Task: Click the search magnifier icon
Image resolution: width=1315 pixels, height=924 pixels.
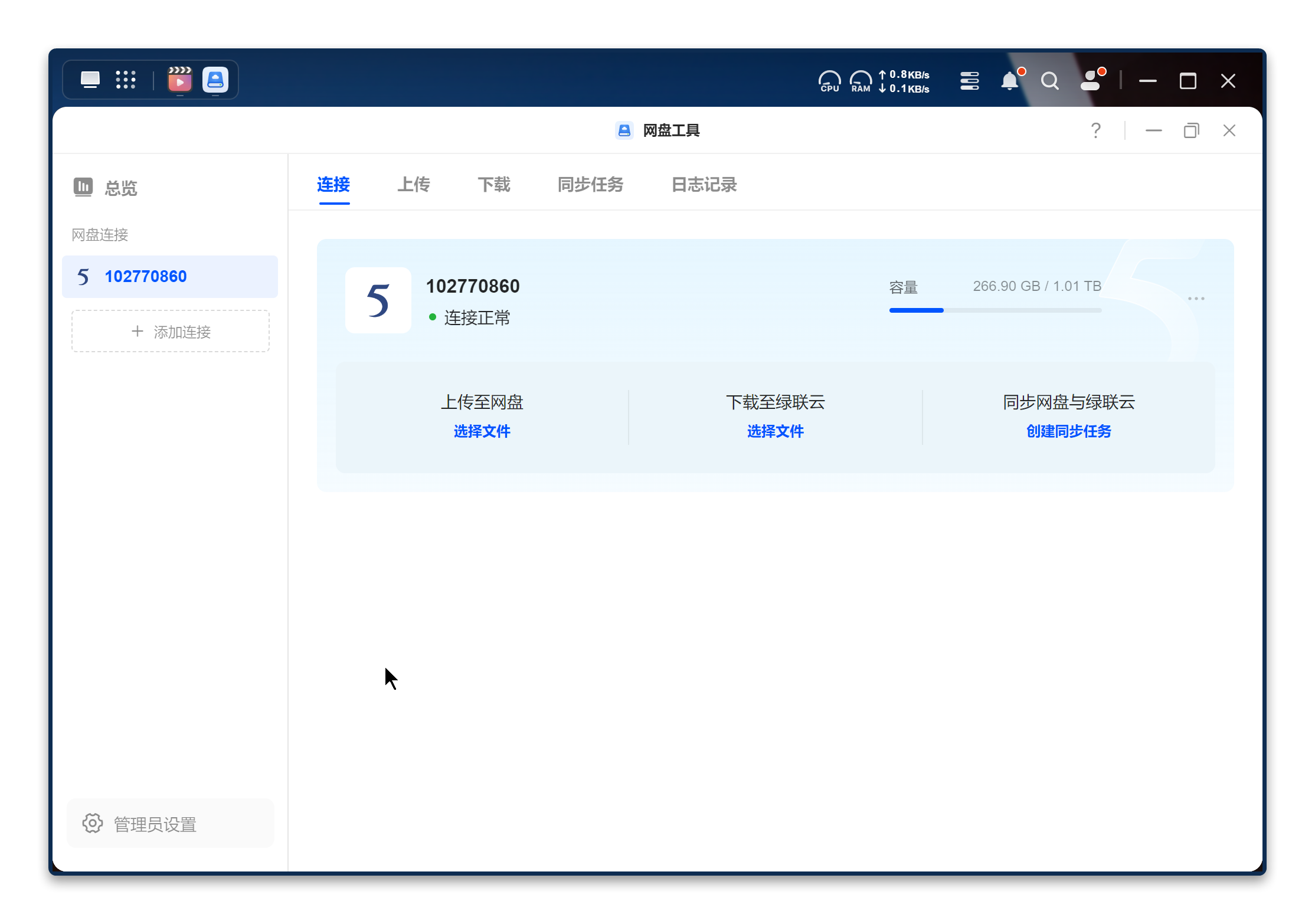Action: (1049, 81)
